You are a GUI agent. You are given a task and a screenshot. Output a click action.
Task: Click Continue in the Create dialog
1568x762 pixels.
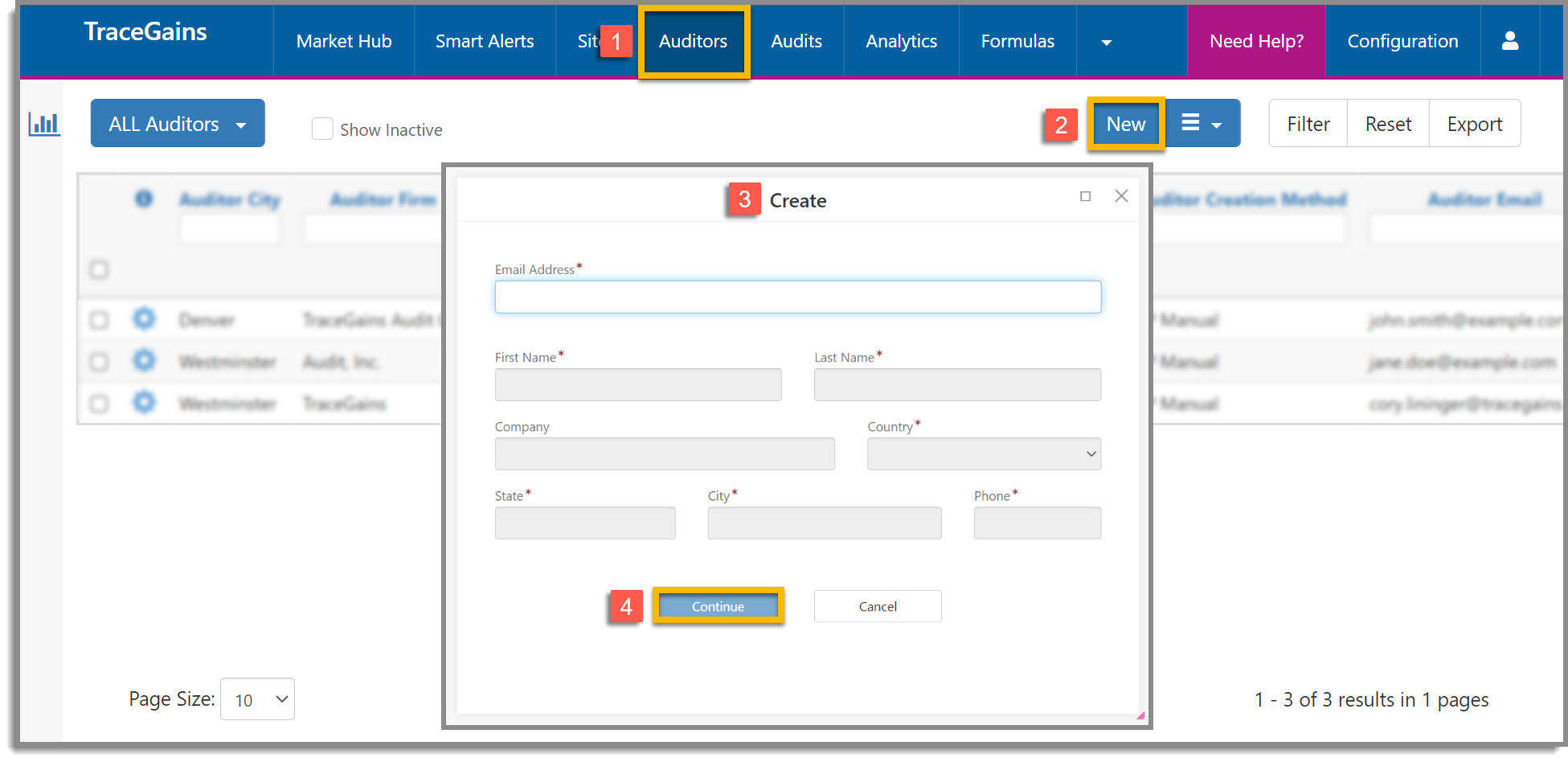tap(718, 606)
